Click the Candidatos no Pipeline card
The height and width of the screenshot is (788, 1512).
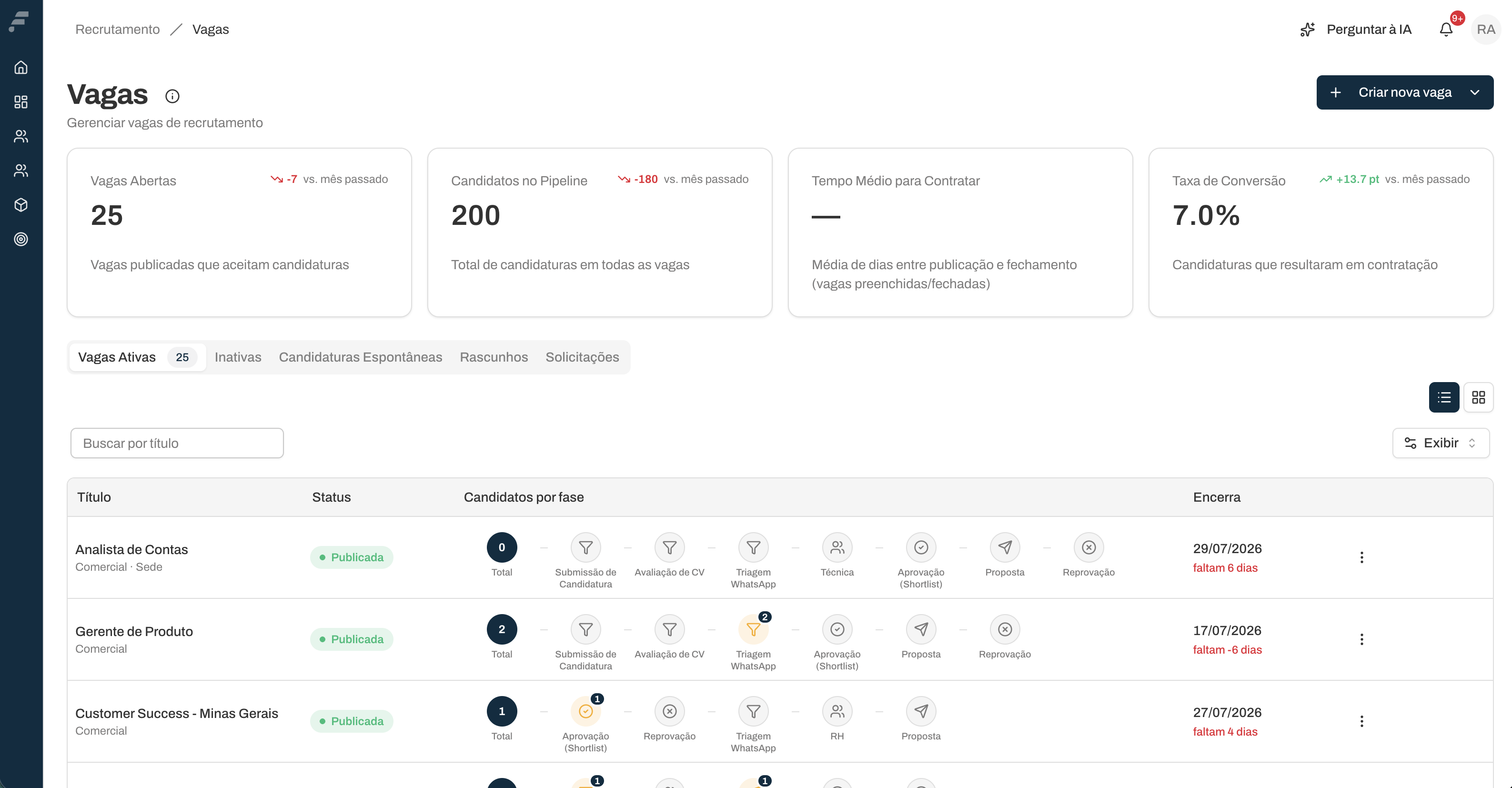coord(599,232)
